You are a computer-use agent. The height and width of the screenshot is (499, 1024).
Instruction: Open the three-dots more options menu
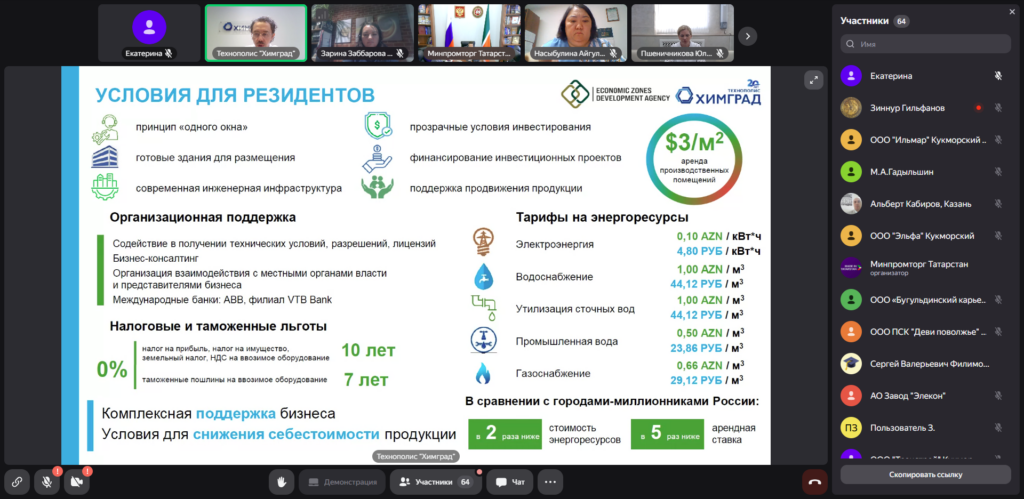tap(550, 482)
